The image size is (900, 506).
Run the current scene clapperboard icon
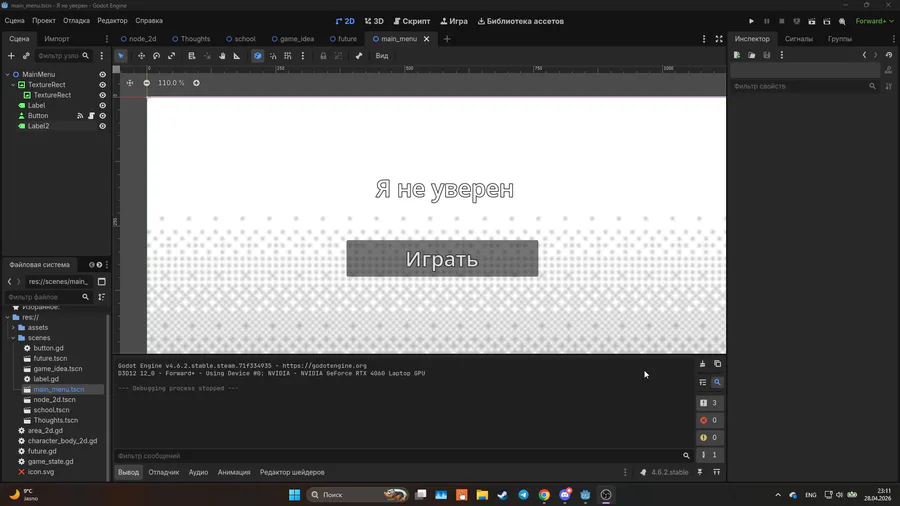pyautogui.click(x=812, y=21)
